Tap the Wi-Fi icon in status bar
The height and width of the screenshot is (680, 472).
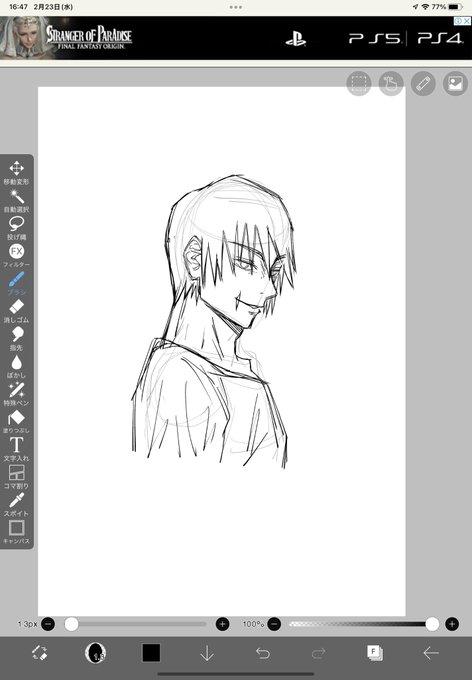click(x=425, y=7)
